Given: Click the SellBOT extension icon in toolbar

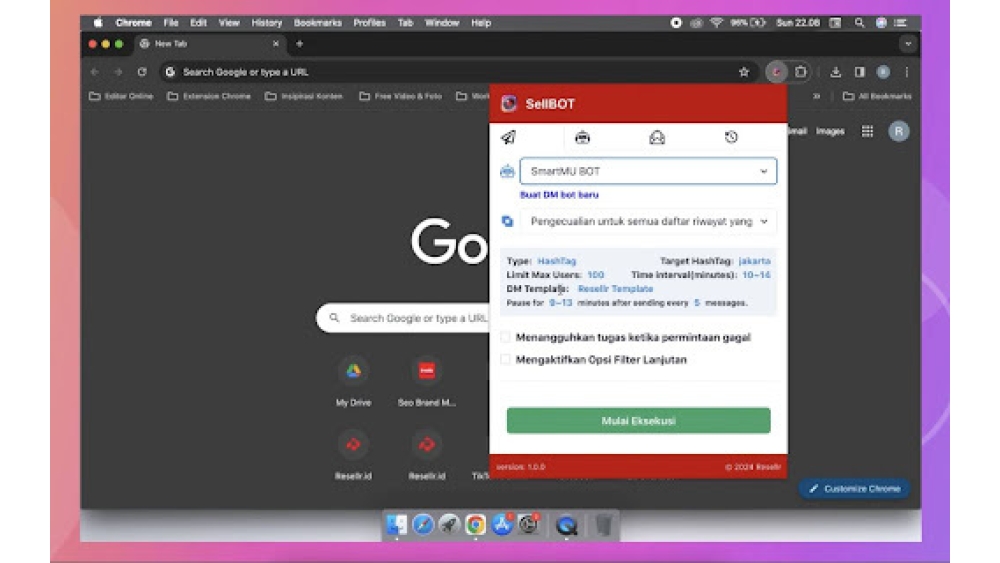Looking at the screenshot, I should coord(776,72).
